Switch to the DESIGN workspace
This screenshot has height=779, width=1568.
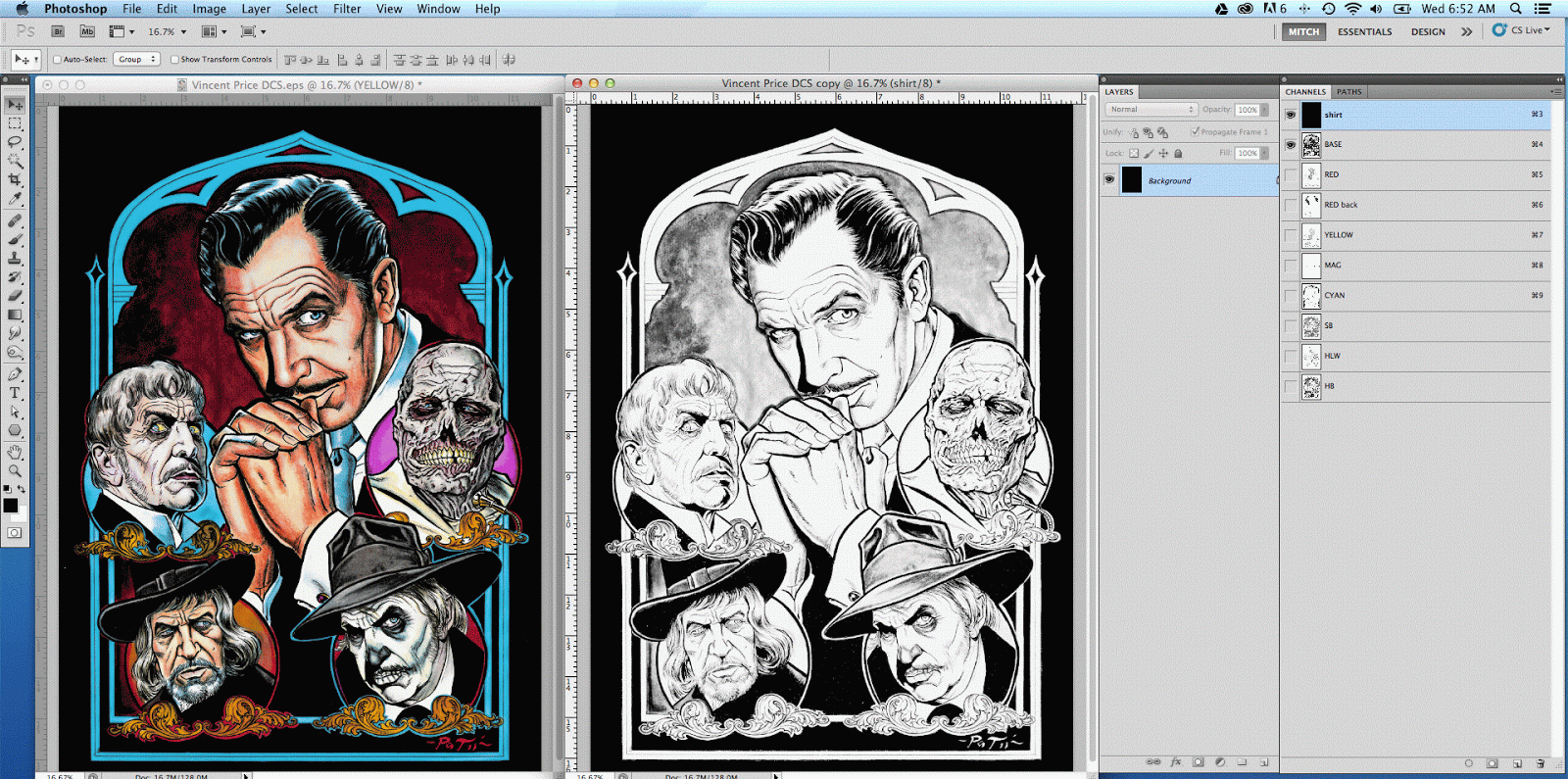coord(1428,31)
